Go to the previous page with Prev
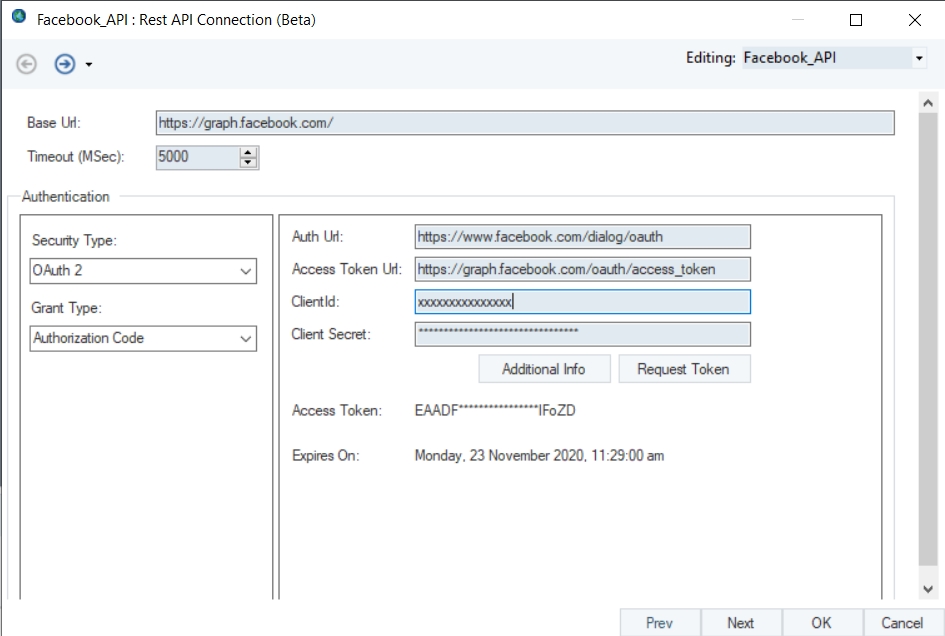 (659, 622)
